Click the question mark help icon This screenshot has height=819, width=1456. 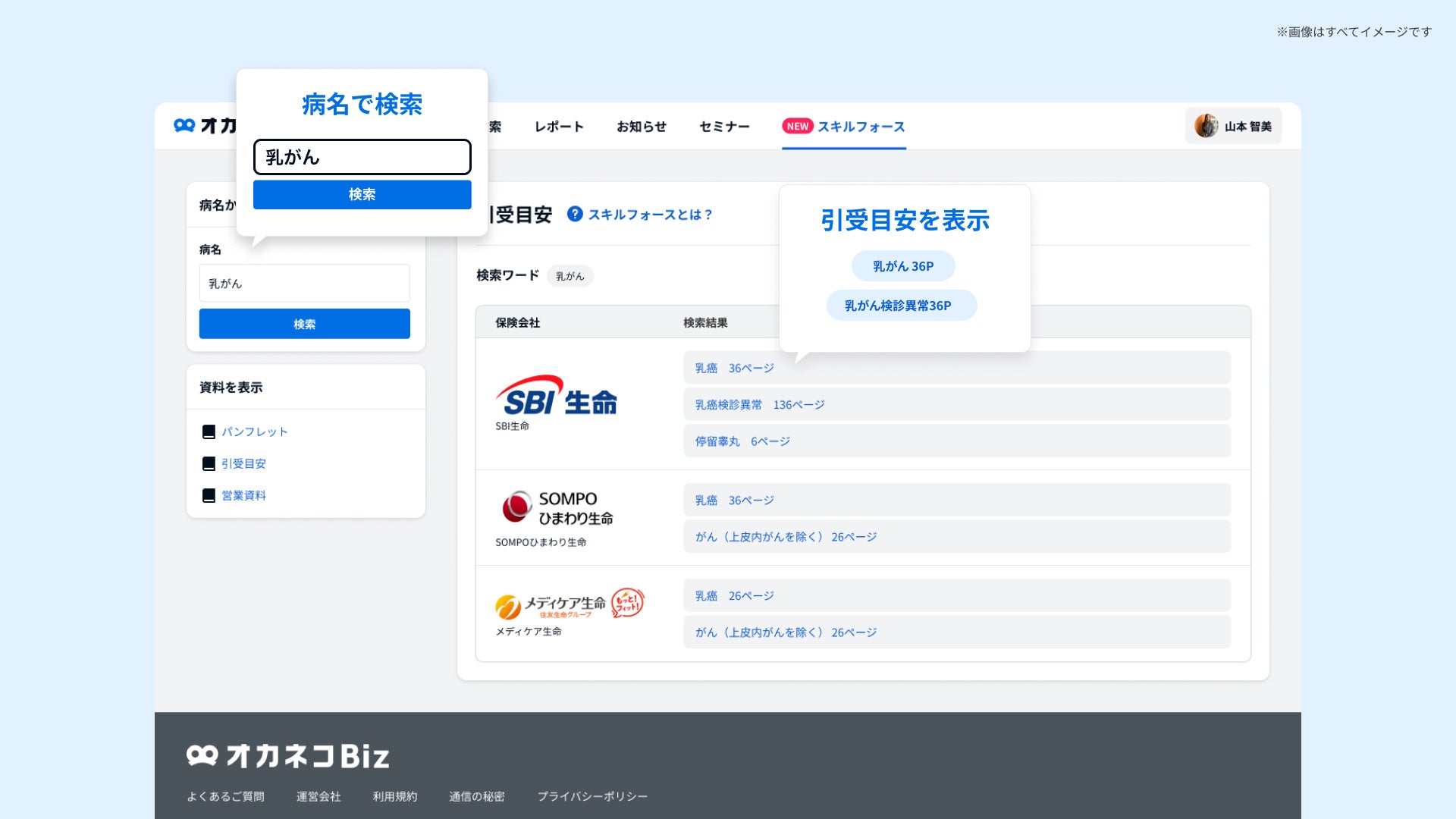(x=575, y=215)
